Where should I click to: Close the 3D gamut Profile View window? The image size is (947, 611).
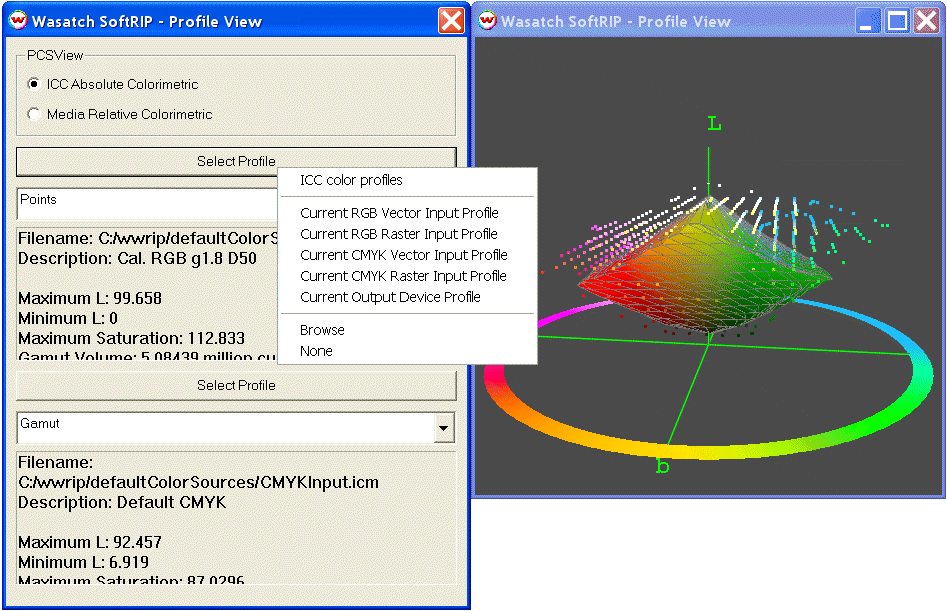pos(926,21)
